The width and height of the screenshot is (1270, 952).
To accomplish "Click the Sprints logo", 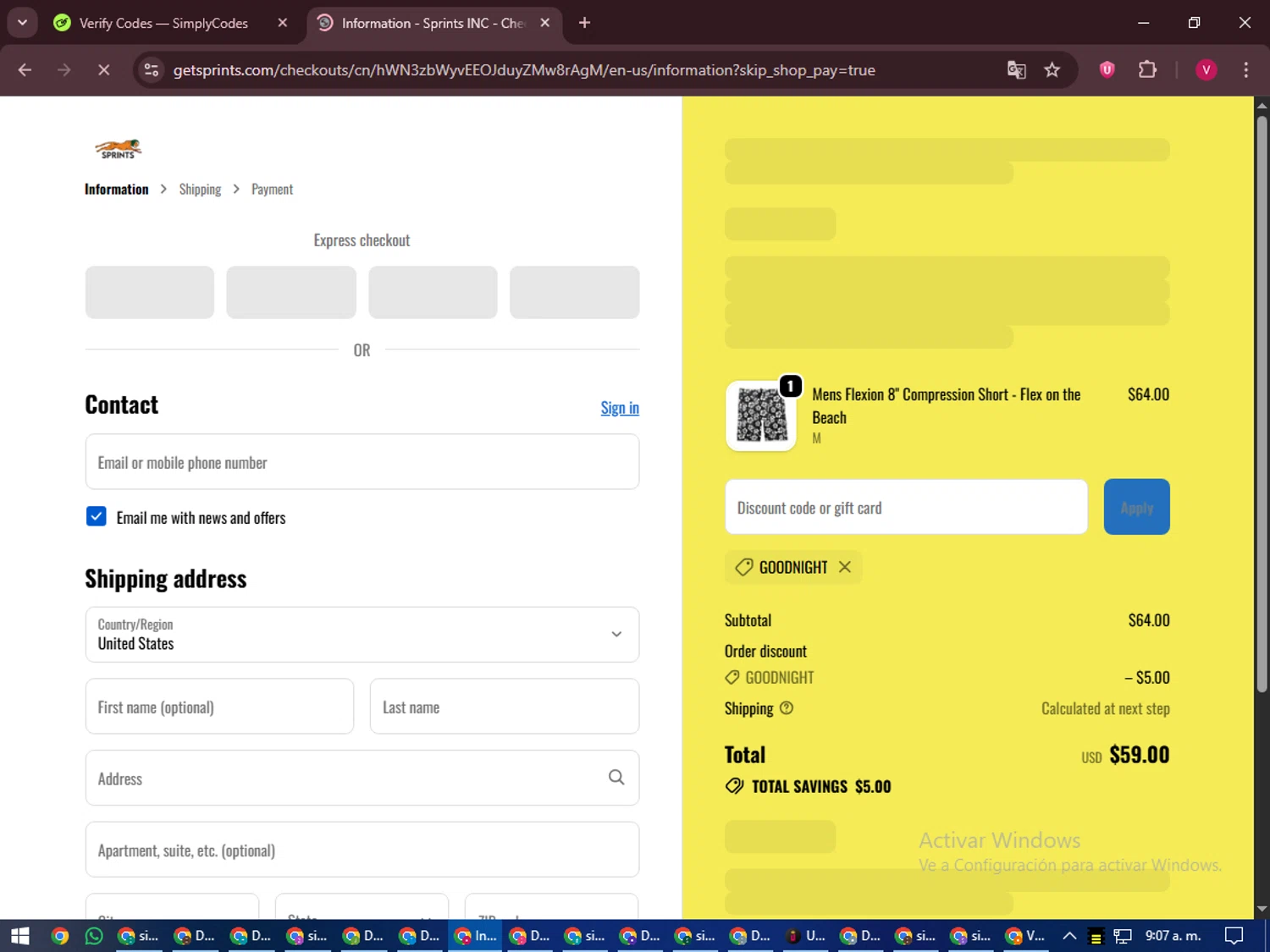I will click(118, 149).
